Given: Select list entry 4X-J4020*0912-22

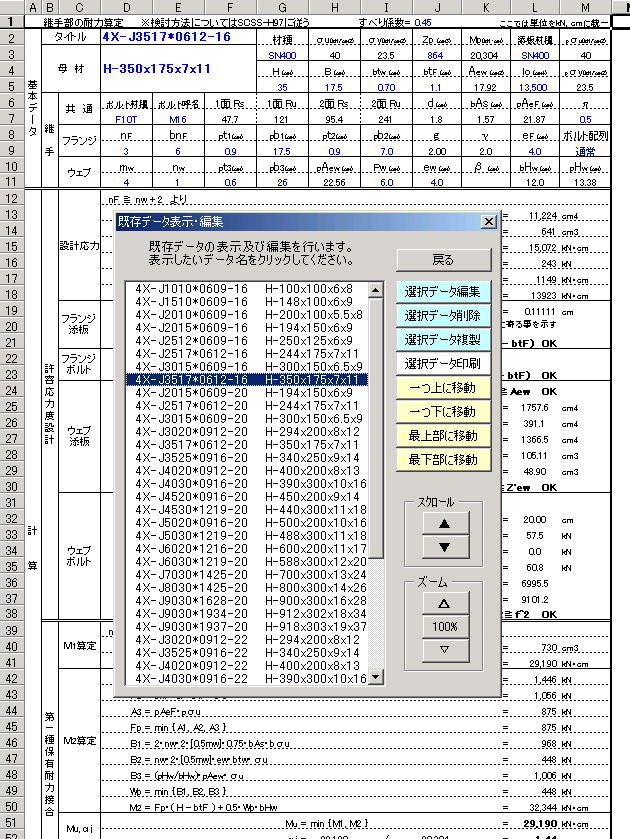Looking at the screenshot, I should click(x=247, y=666).
